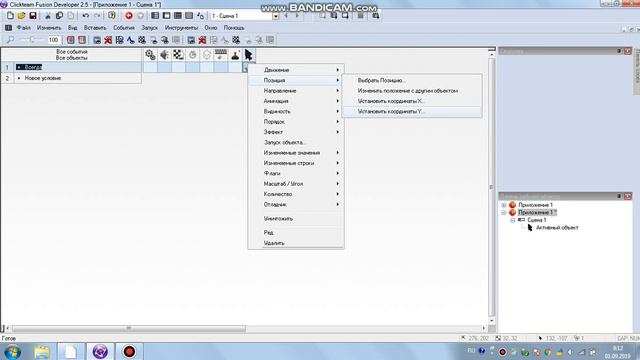
Task: Click the vertical scrollbar of event editor
Action: (x=491, y=187)
